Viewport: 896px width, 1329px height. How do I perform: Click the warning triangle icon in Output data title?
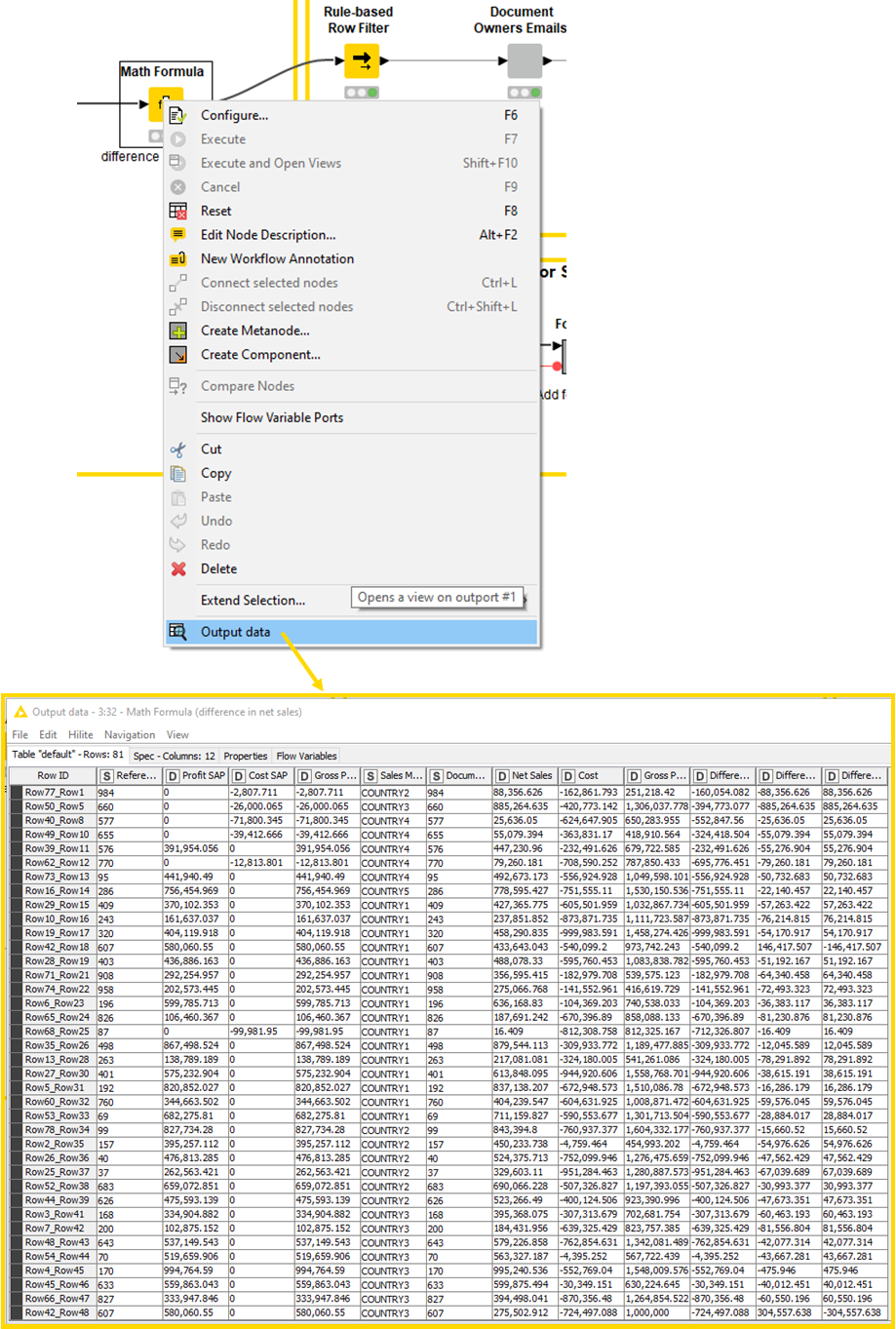pyautogui.click(x=20, y=712)
